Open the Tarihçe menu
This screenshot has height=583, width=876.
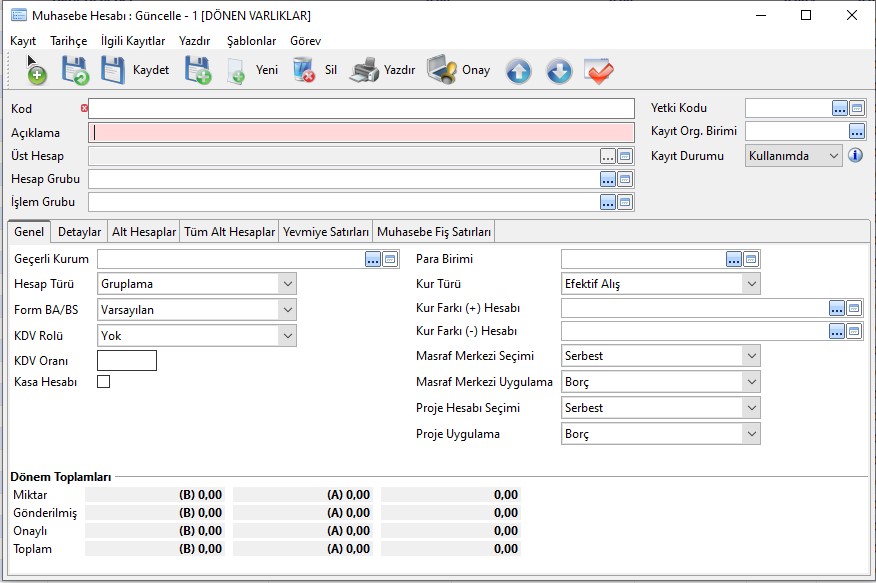pyautogui.click(x=69, y=41)
